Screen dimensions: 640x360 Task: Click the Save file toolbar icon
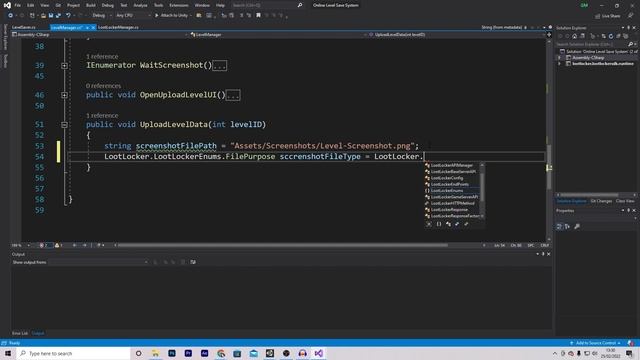51,16
